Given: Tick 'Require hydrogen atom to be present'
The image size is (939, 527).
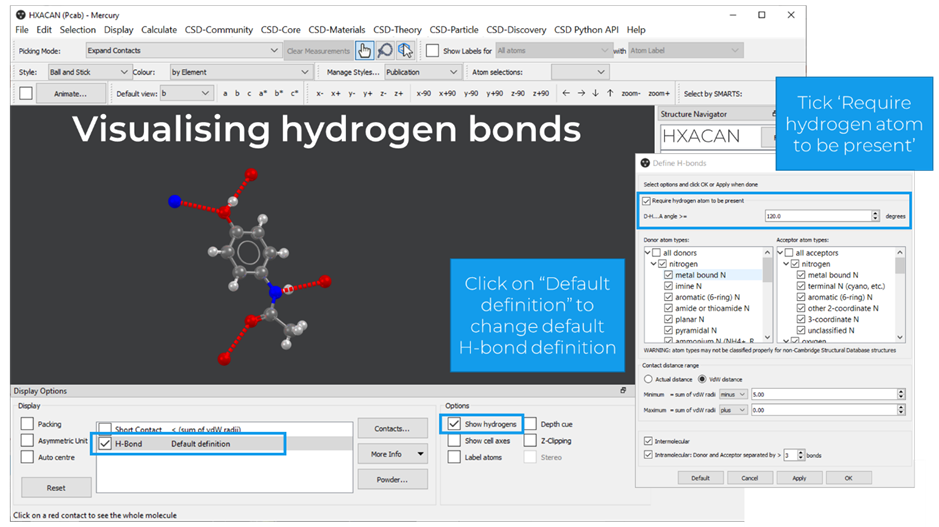Looking at the screenshot, I should point(646,201).
